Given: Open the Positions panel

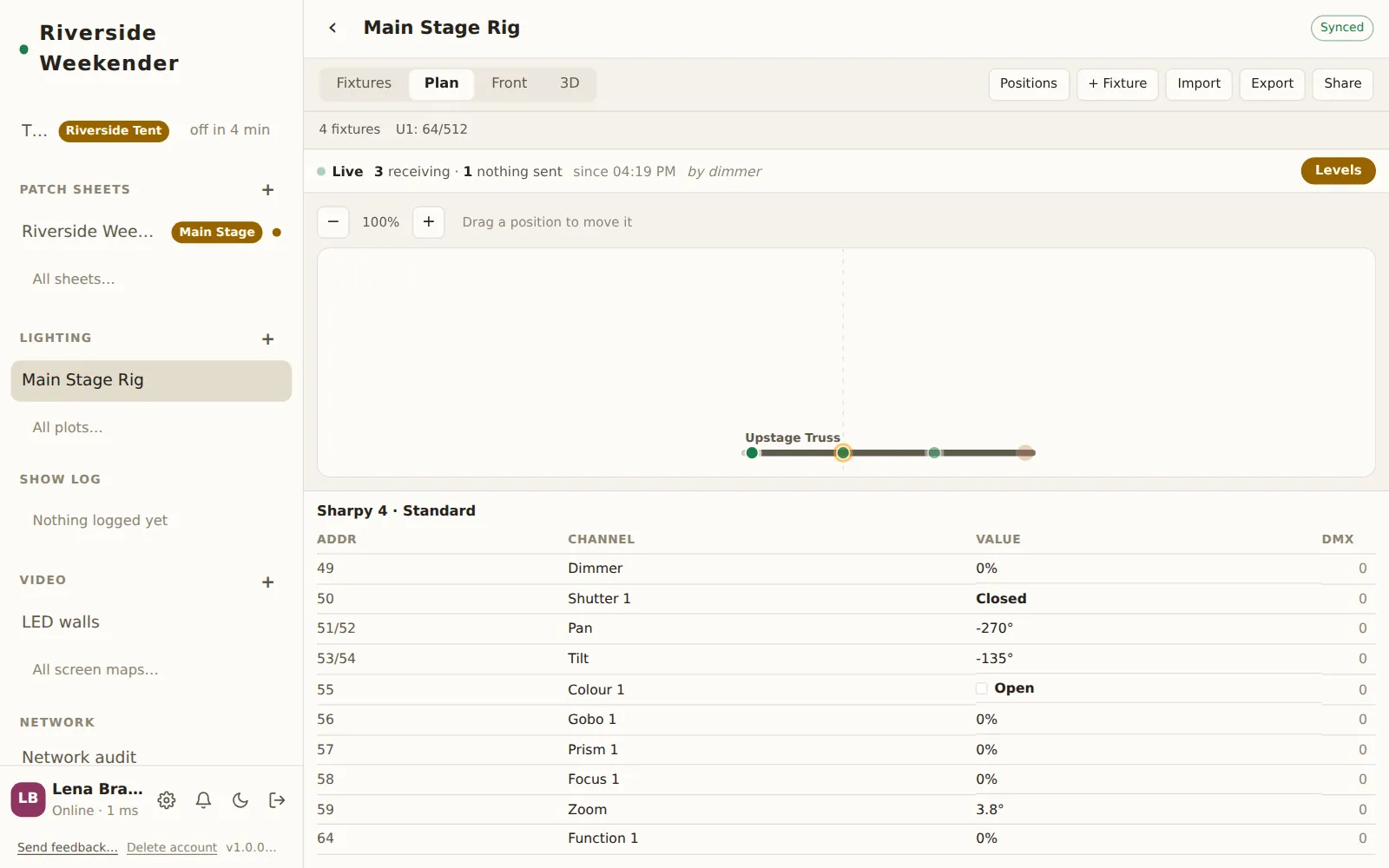Looking at the screenshot, I should (1029, 84).
